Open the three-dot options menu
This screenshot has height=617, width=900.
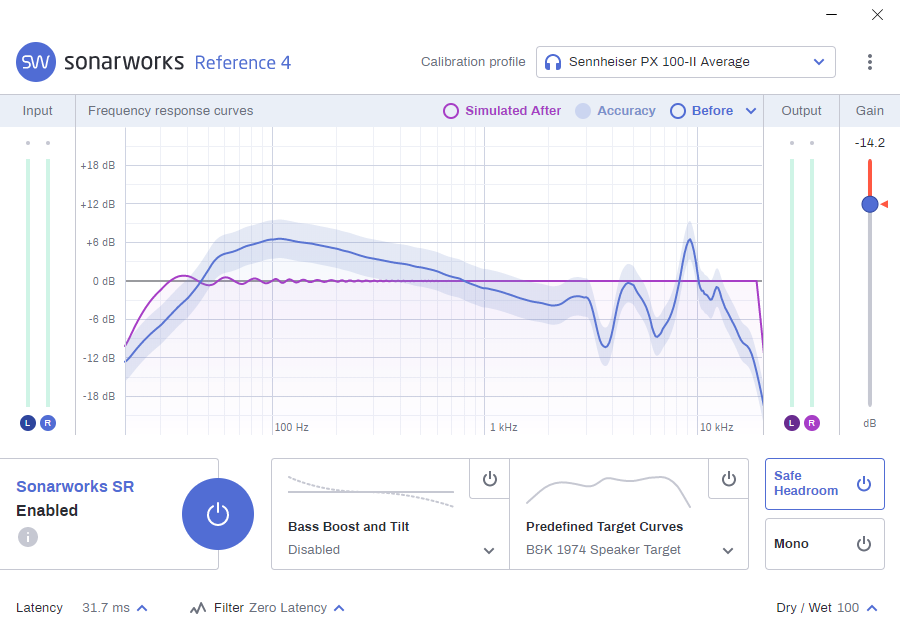pos(870,62)
